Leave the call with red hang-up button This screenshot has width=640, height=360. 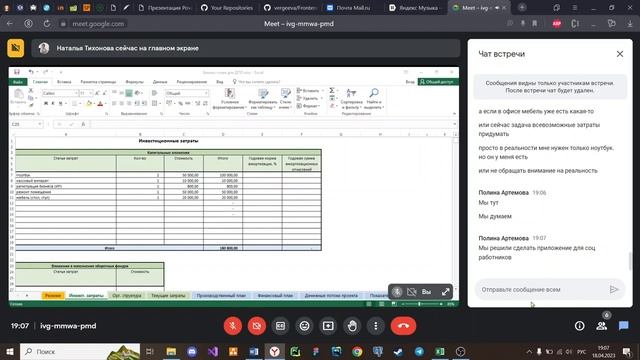point(403,326)
